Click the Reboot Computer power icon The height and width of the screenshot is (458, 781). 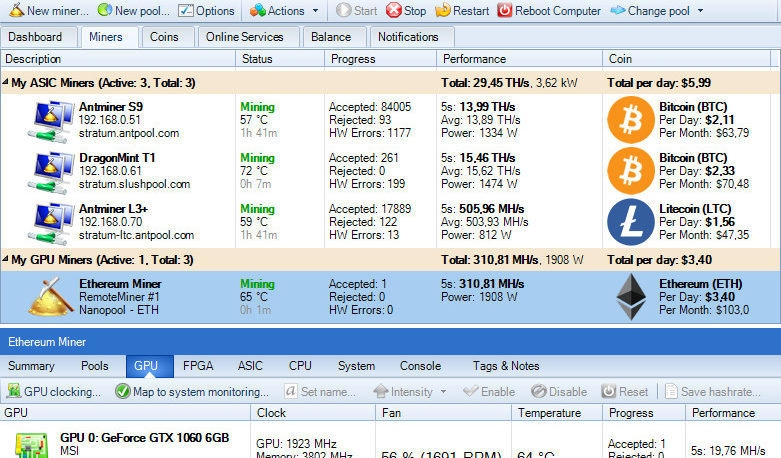tap(505, 10)
